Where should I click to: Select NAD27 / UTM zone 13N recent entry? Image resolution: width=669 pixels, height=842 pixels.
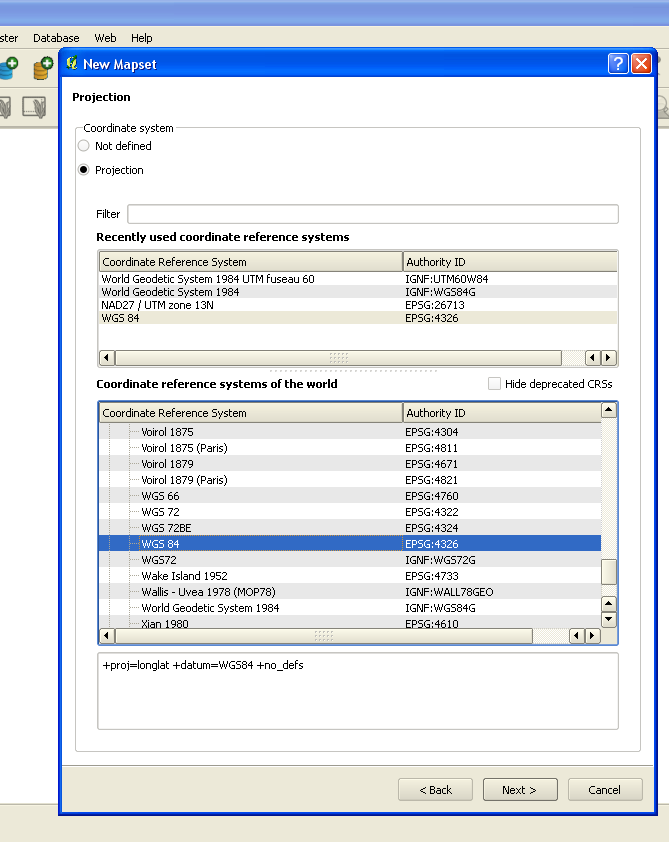tap(157, 305)
